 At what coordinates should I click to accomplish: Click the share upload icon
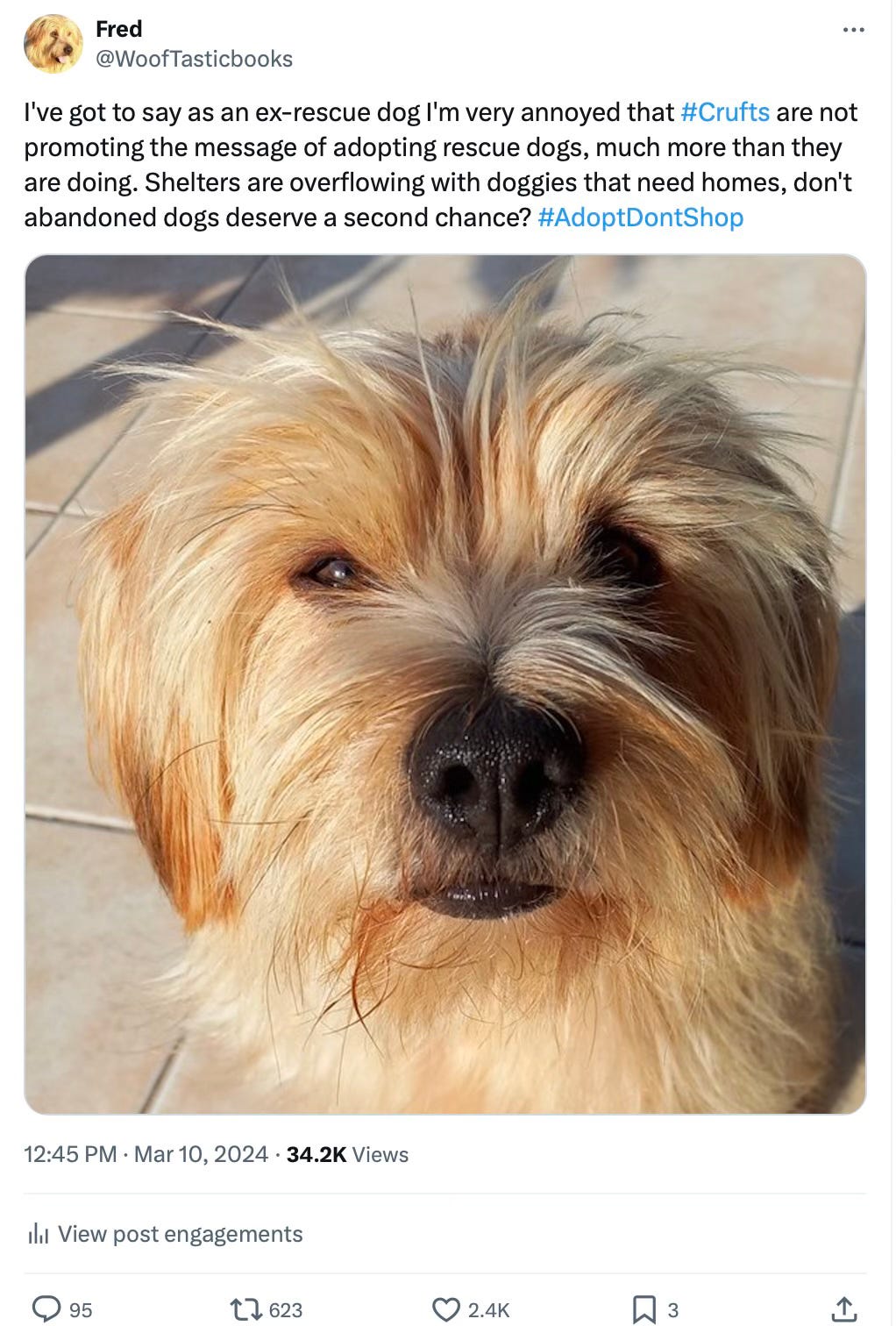(x=843, y=1309)
